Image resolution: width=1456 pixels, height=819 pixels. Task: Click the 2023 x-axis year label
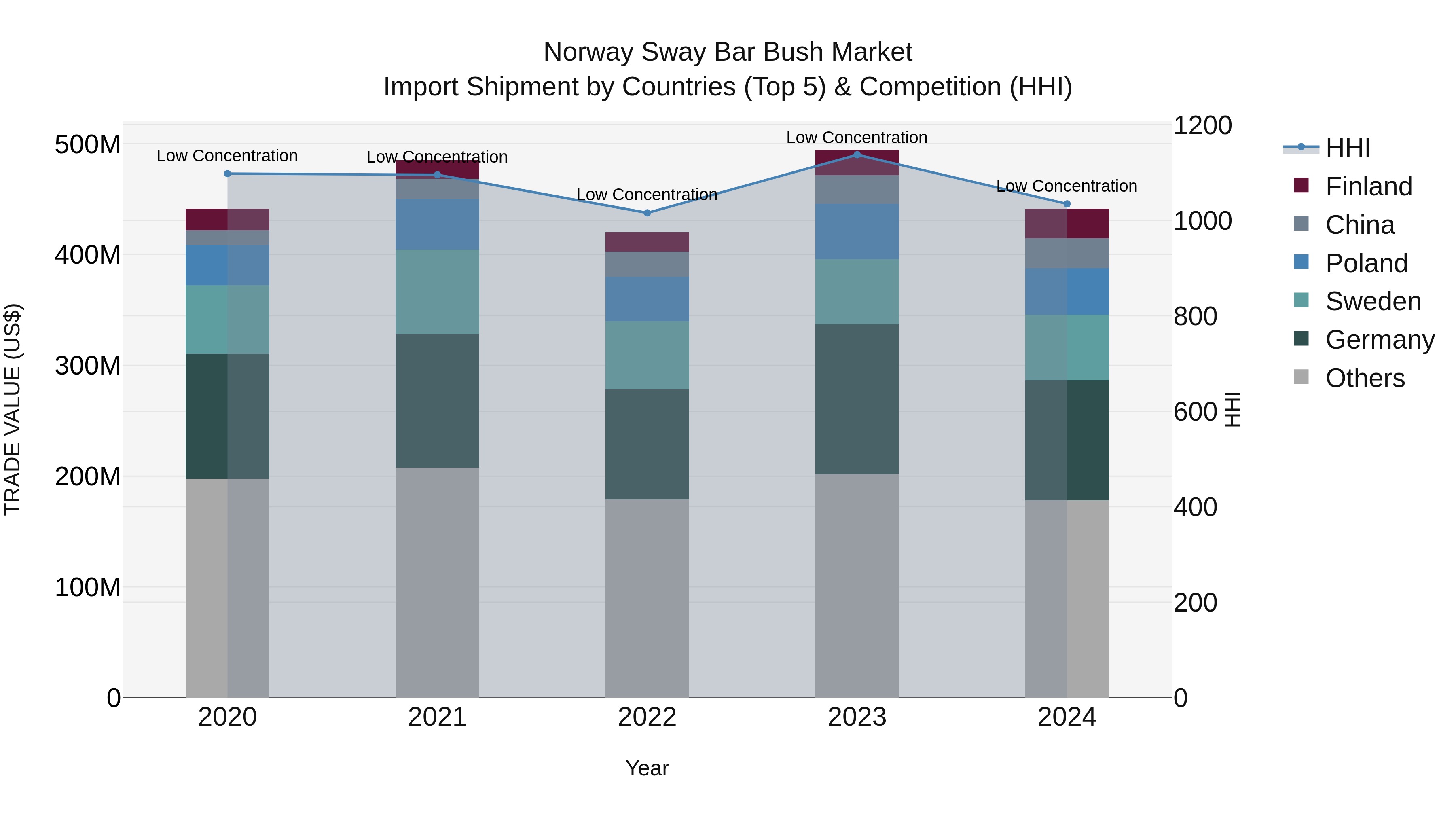point(857,717)
